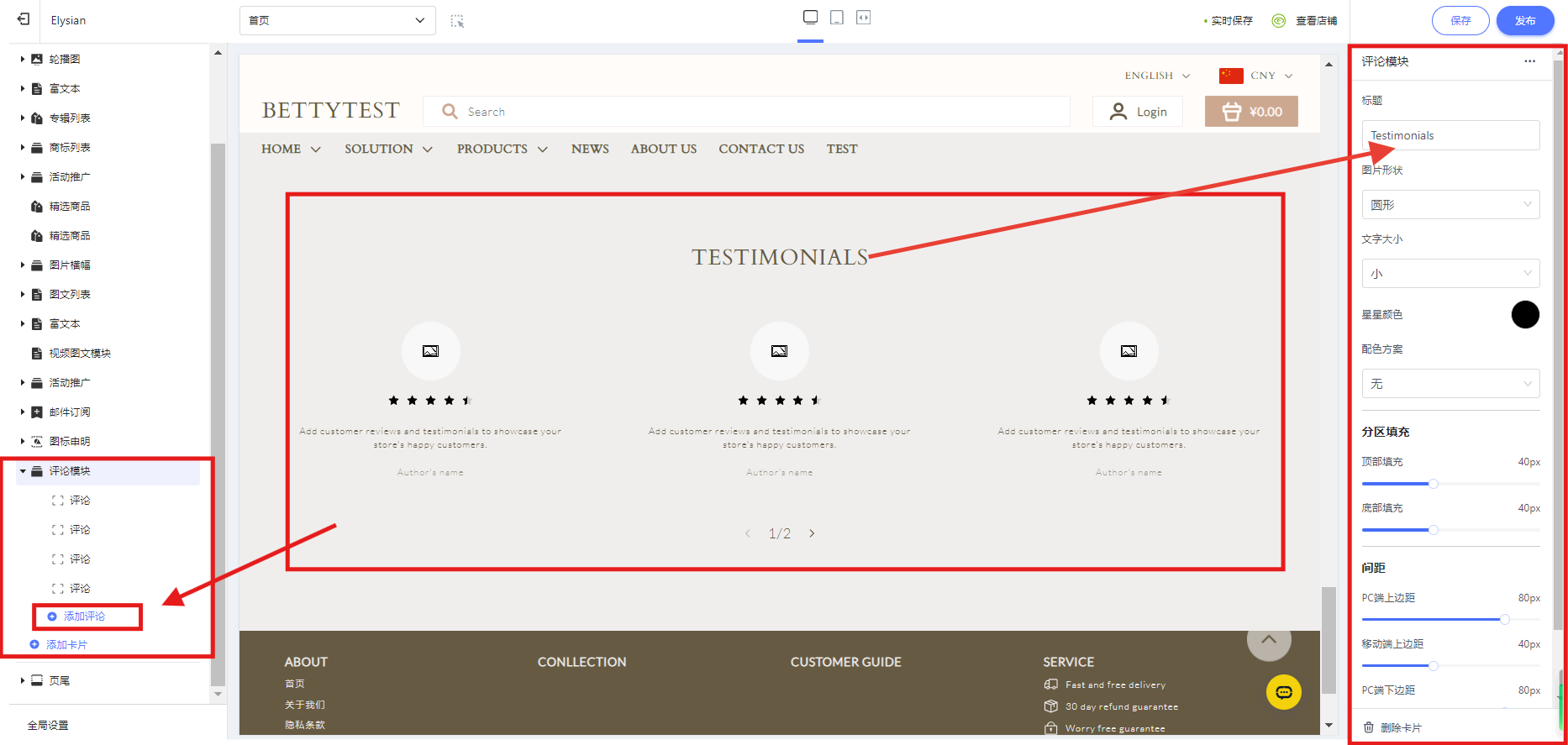Open the three-dot menu in 评论模块 panel
1568x745 pixels.
1529,61
